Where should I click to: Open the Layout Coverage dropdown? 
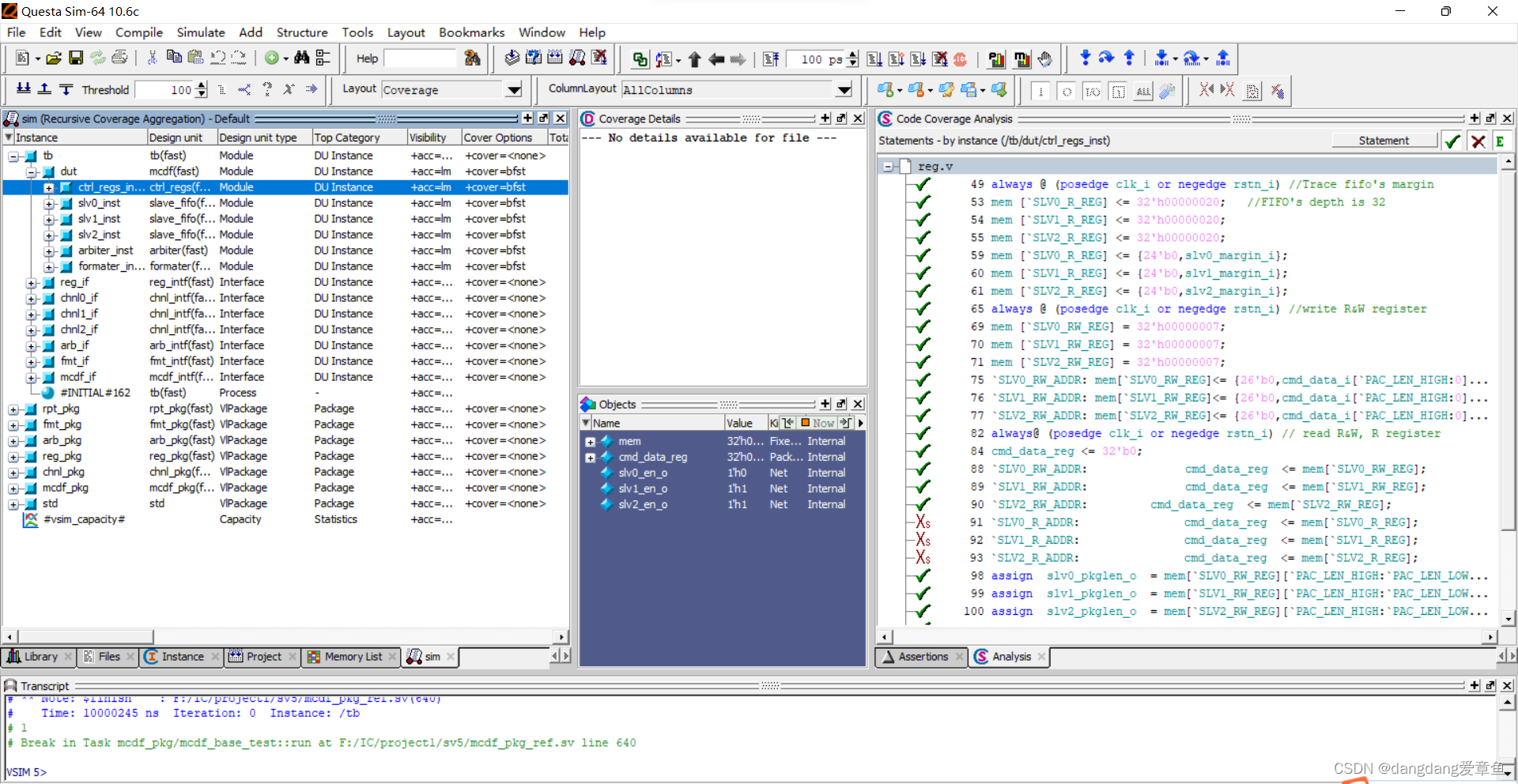tap(514, 90)
